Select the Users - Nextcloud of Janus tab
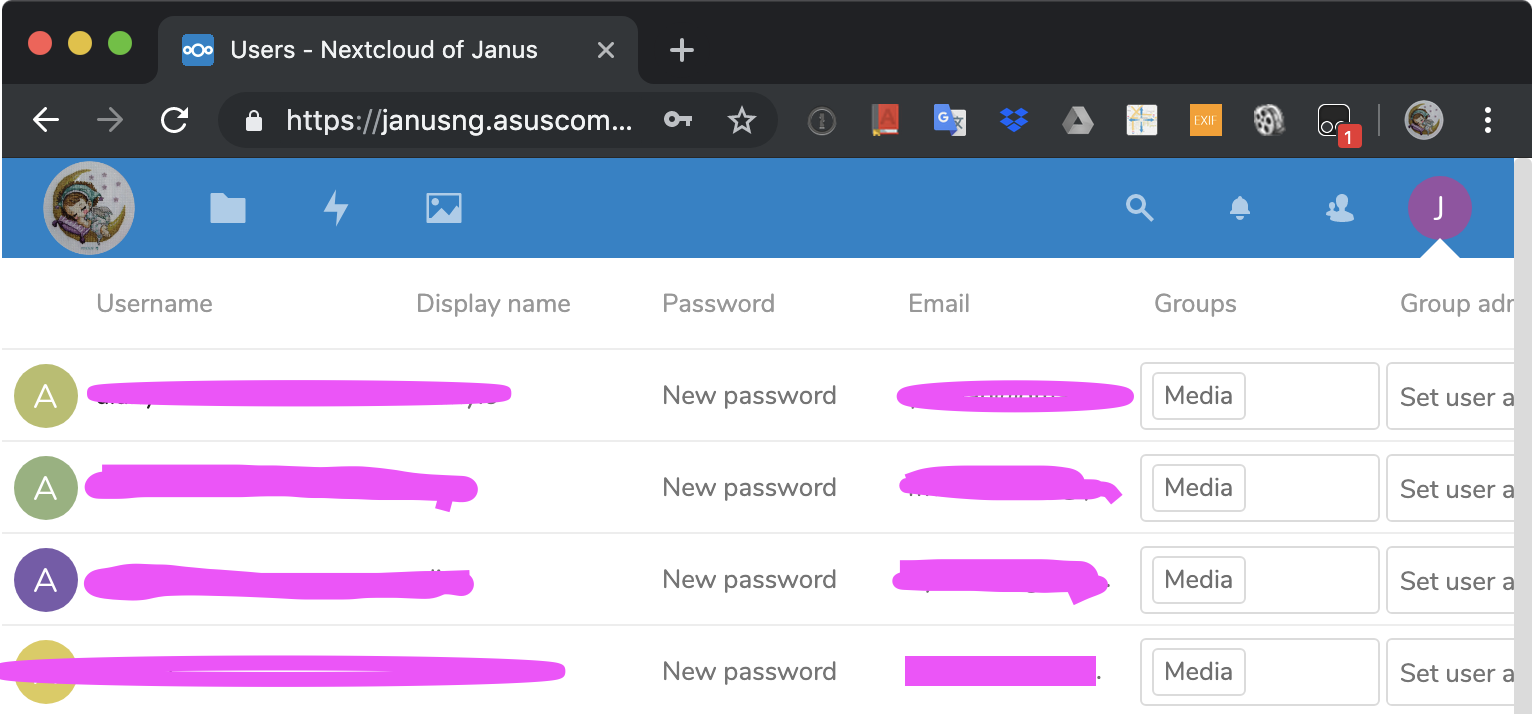 click(384, 50)
